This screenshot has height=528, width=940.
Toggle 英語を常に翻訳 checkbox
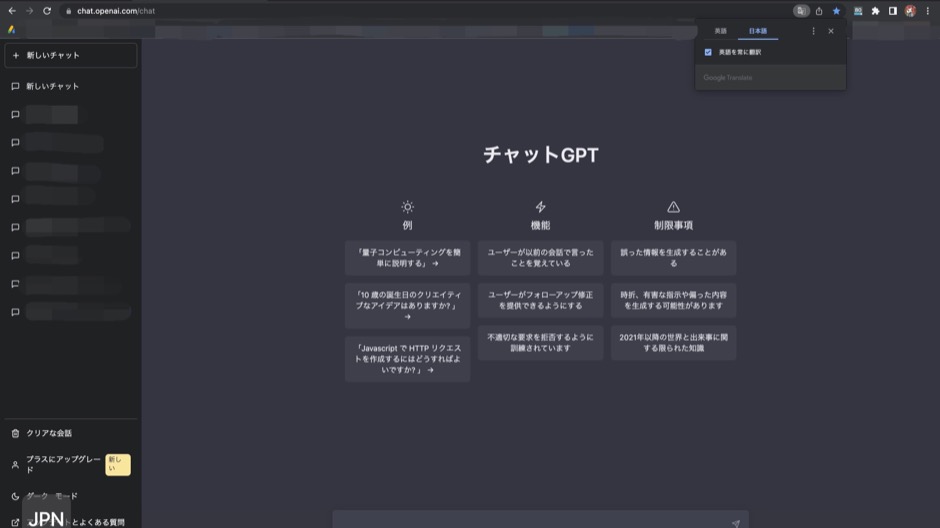click(x=708, y=52)
